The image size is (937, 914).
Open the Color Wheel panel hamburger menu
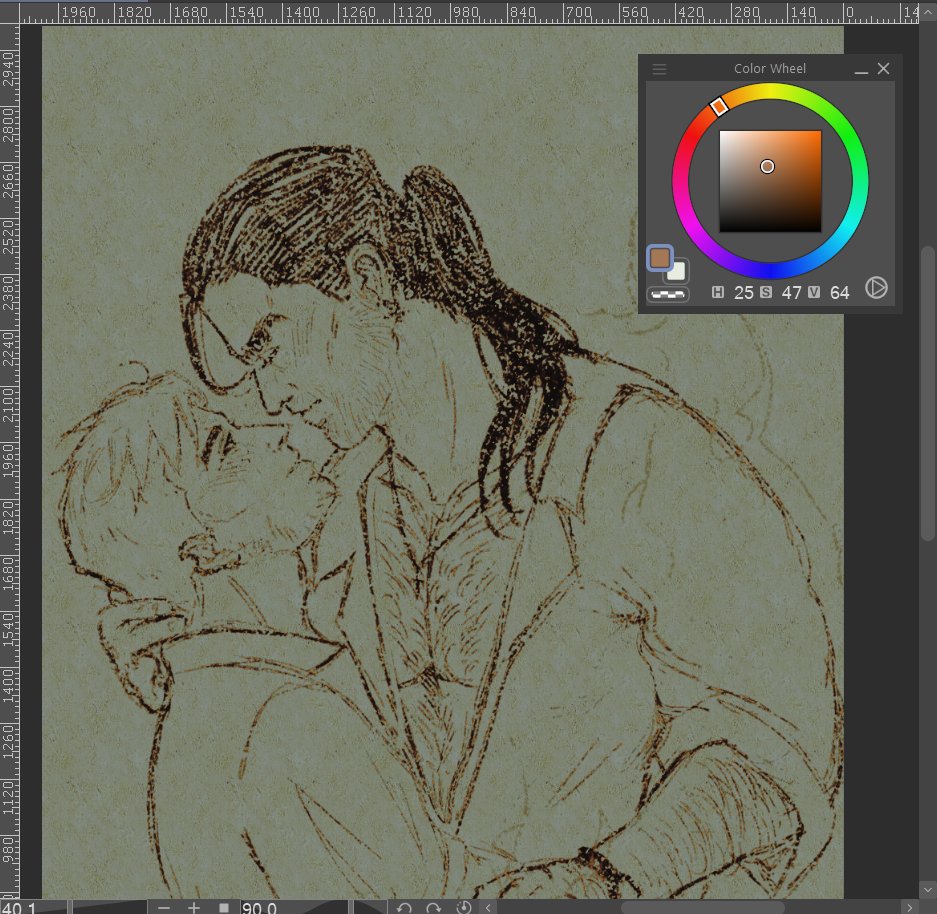[659, 69]
